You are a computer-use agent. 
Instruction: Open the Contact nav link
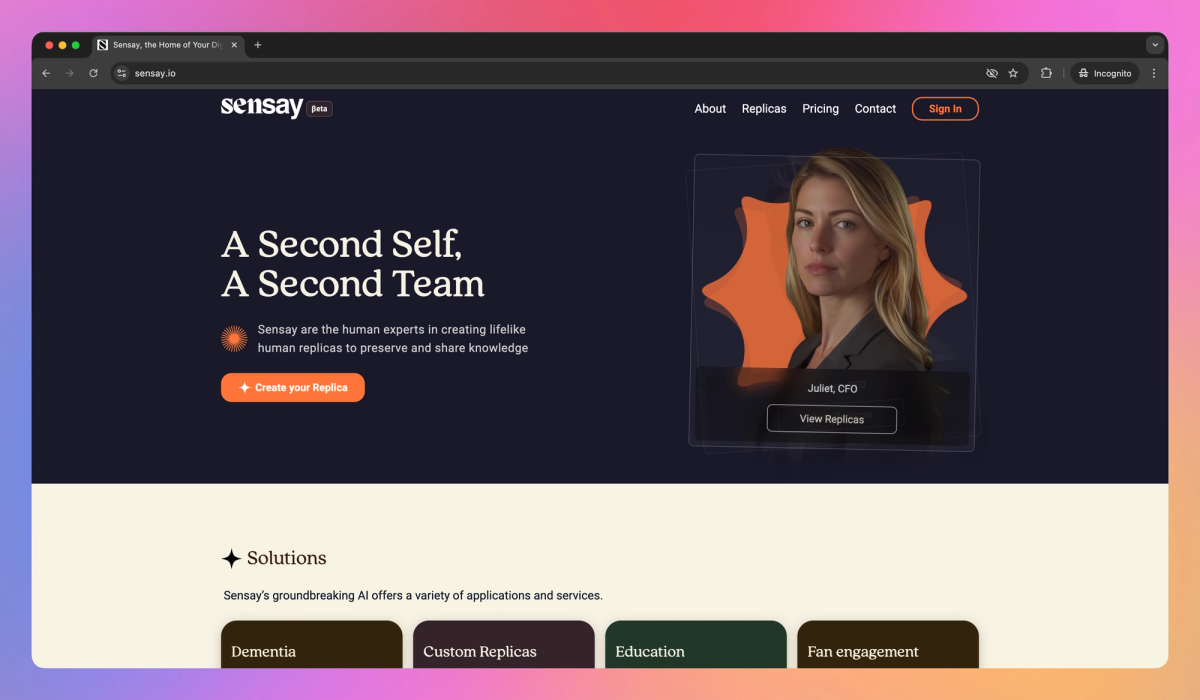coord(875,109)
